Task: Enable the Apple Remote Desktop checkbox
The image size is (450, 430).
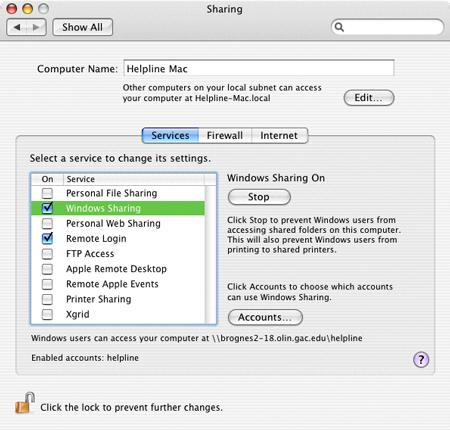Action: click(x=47, y=269)
